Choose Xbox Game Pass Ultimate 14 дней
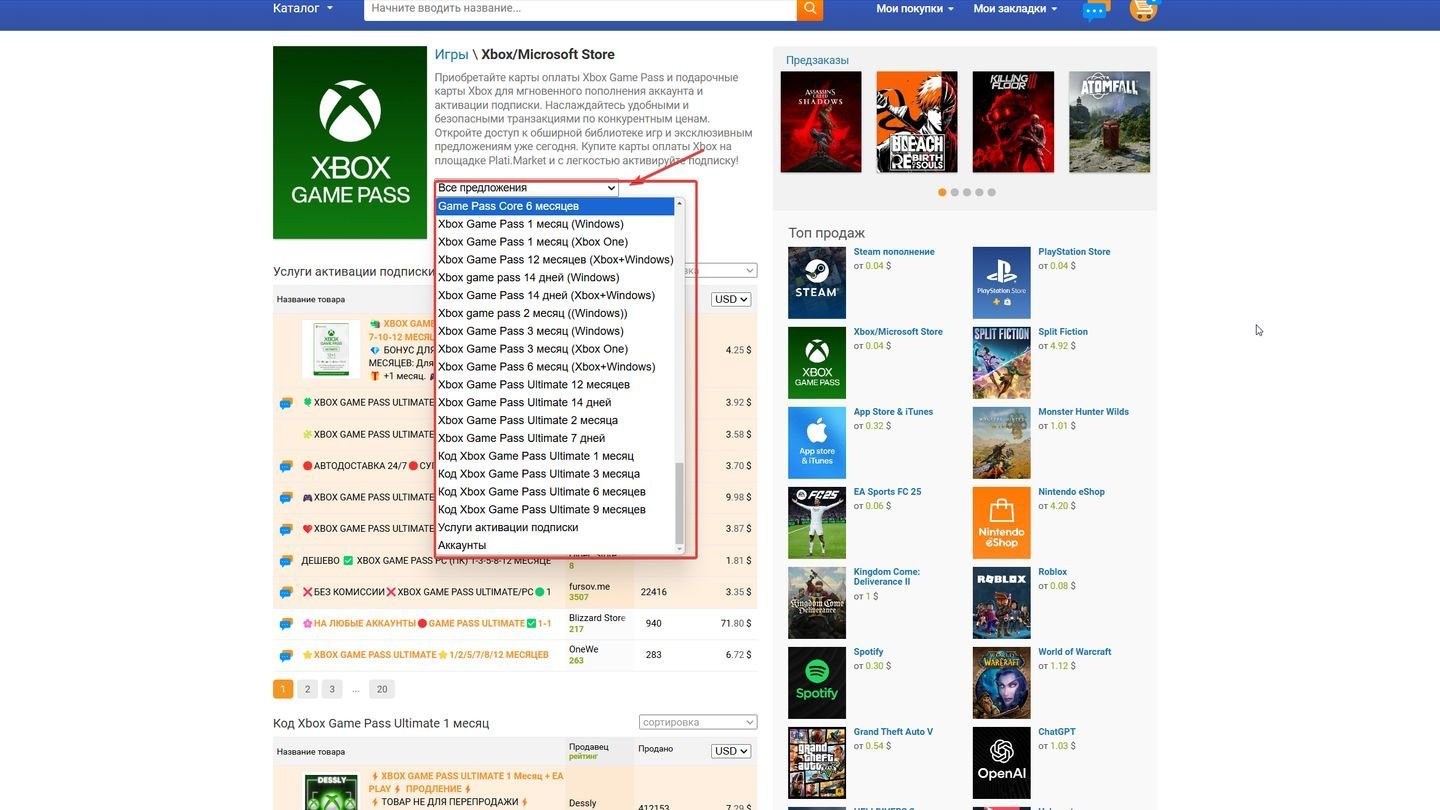 tap(555, 402)
